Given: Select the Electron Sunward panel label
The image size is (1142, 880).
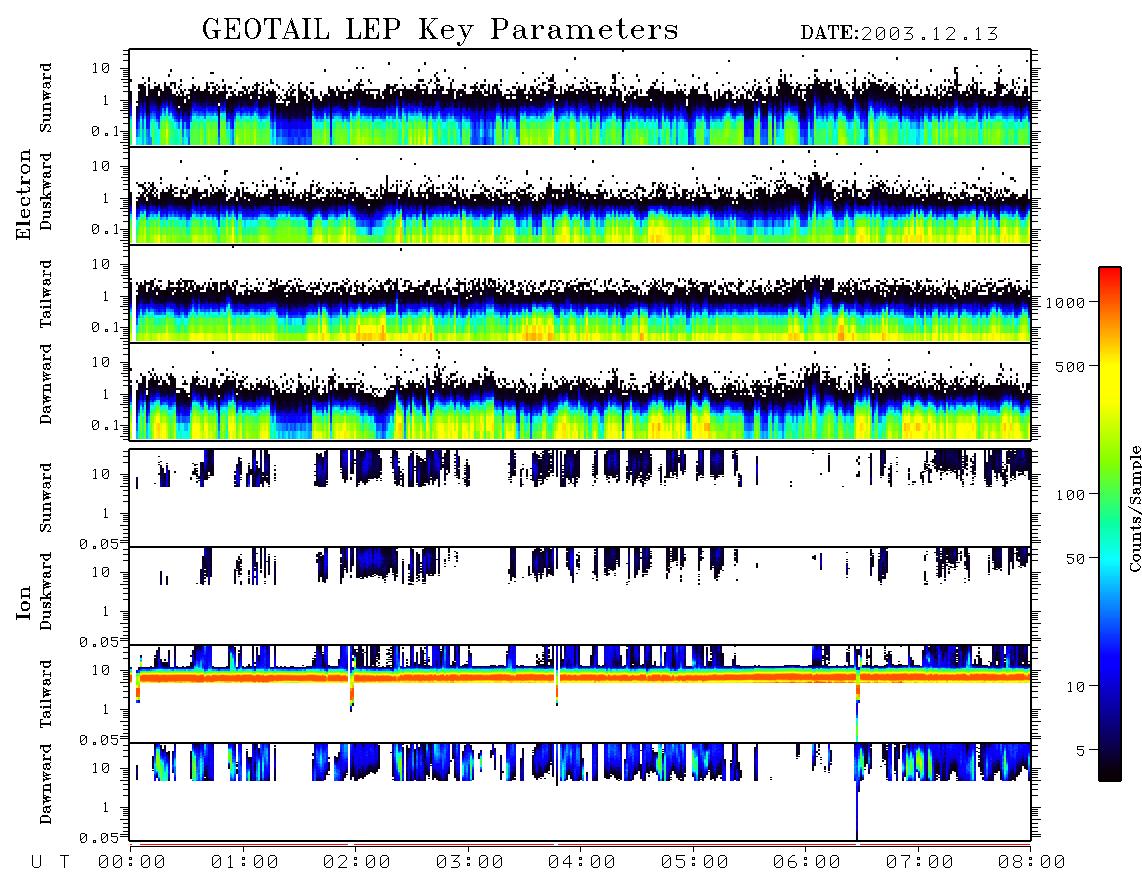Looking at the screenshot, I should (x=46, y=98).
